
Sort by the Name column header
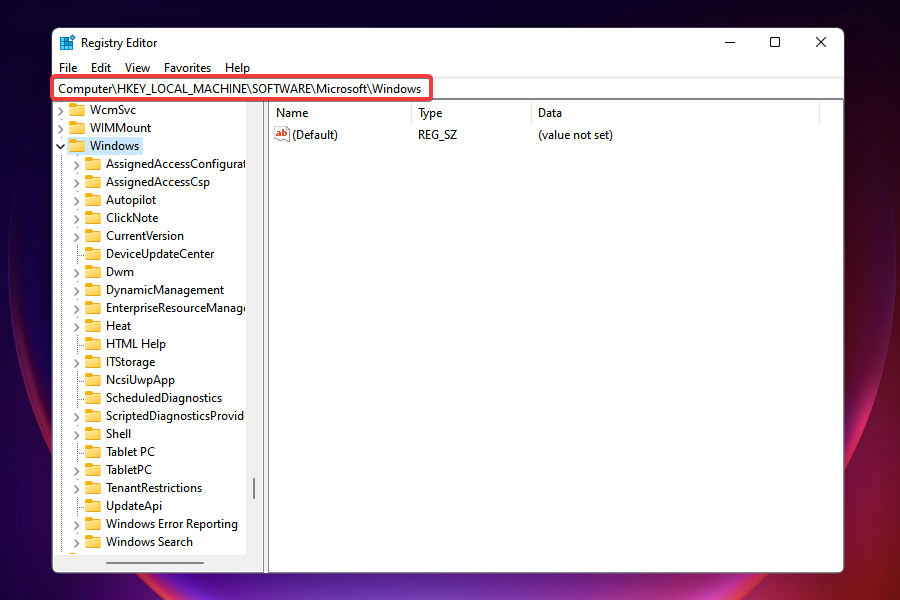pos(342,113)
